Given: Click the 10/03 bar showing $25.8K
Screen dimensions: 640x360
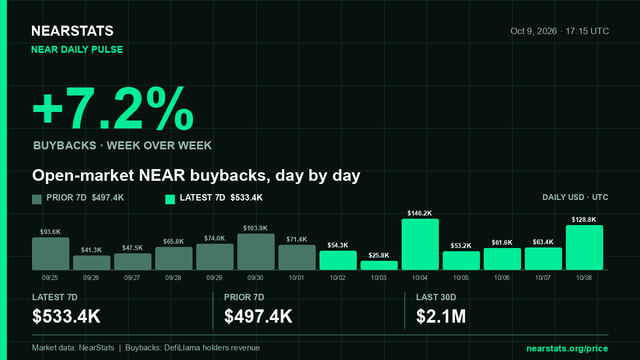Looking at the screenshot, I should (x=379, y=265).
